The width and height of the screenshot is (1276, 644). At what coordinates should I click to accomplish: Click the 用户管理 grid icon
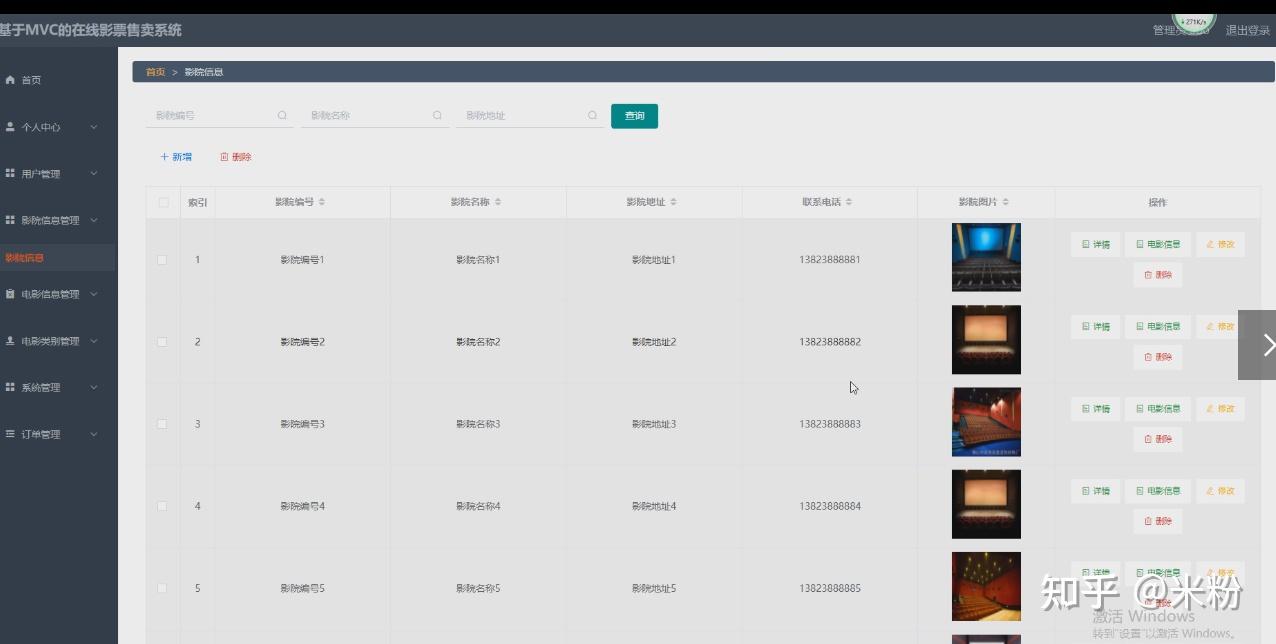pyautogui.click(x=10, y=173)
